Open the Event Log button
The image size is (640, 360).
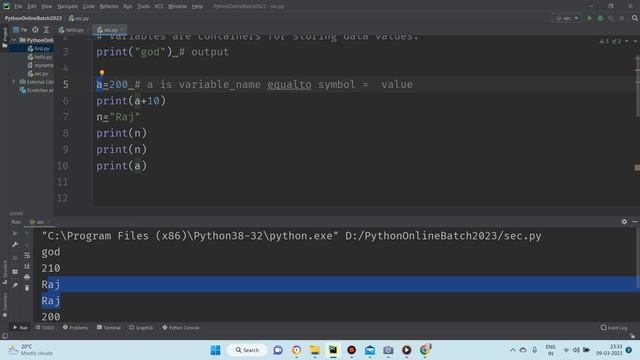click(x=613, y=328)
